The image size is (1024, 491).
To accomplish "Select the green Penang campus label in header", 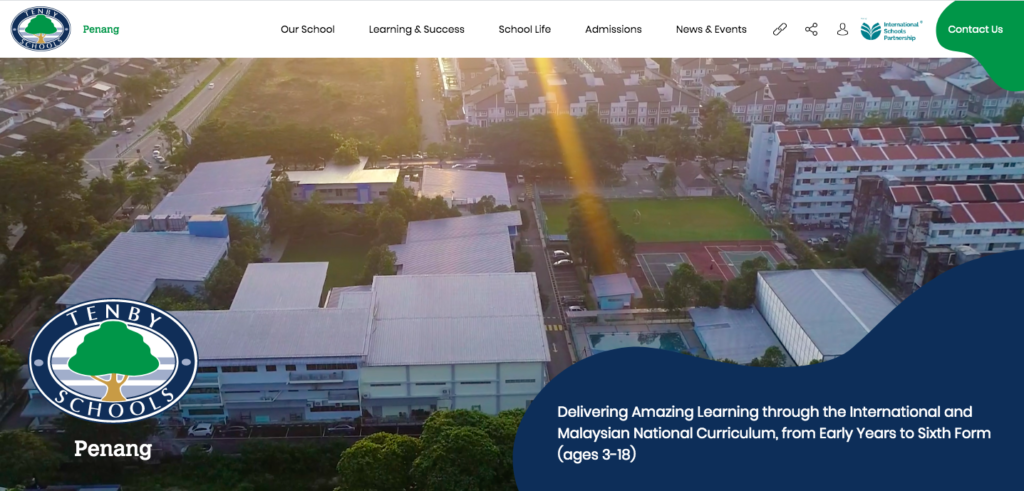I will 101,29.
